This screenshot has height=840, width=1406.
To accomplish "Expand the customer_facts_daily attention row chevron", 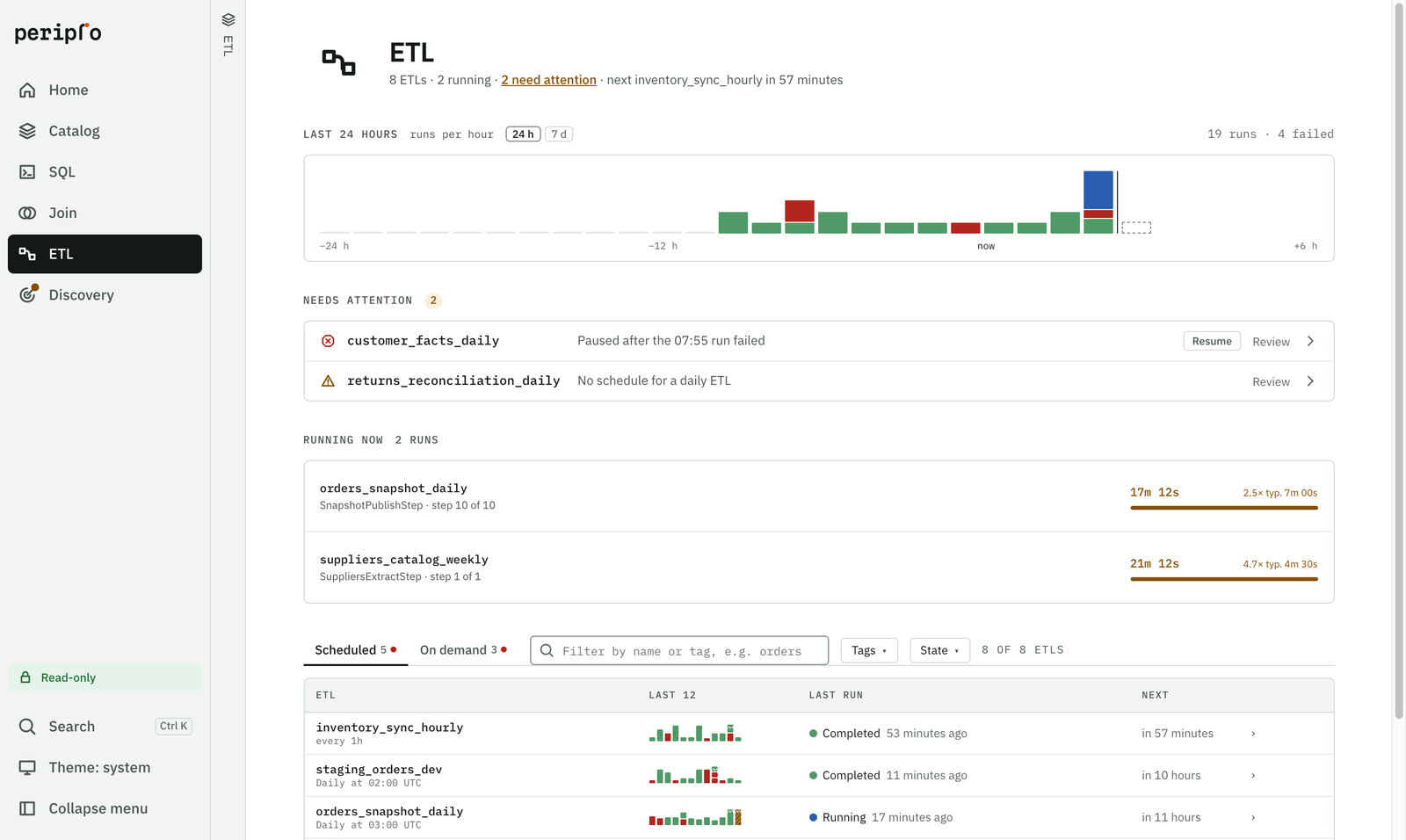I will [x=1310, y=341].
